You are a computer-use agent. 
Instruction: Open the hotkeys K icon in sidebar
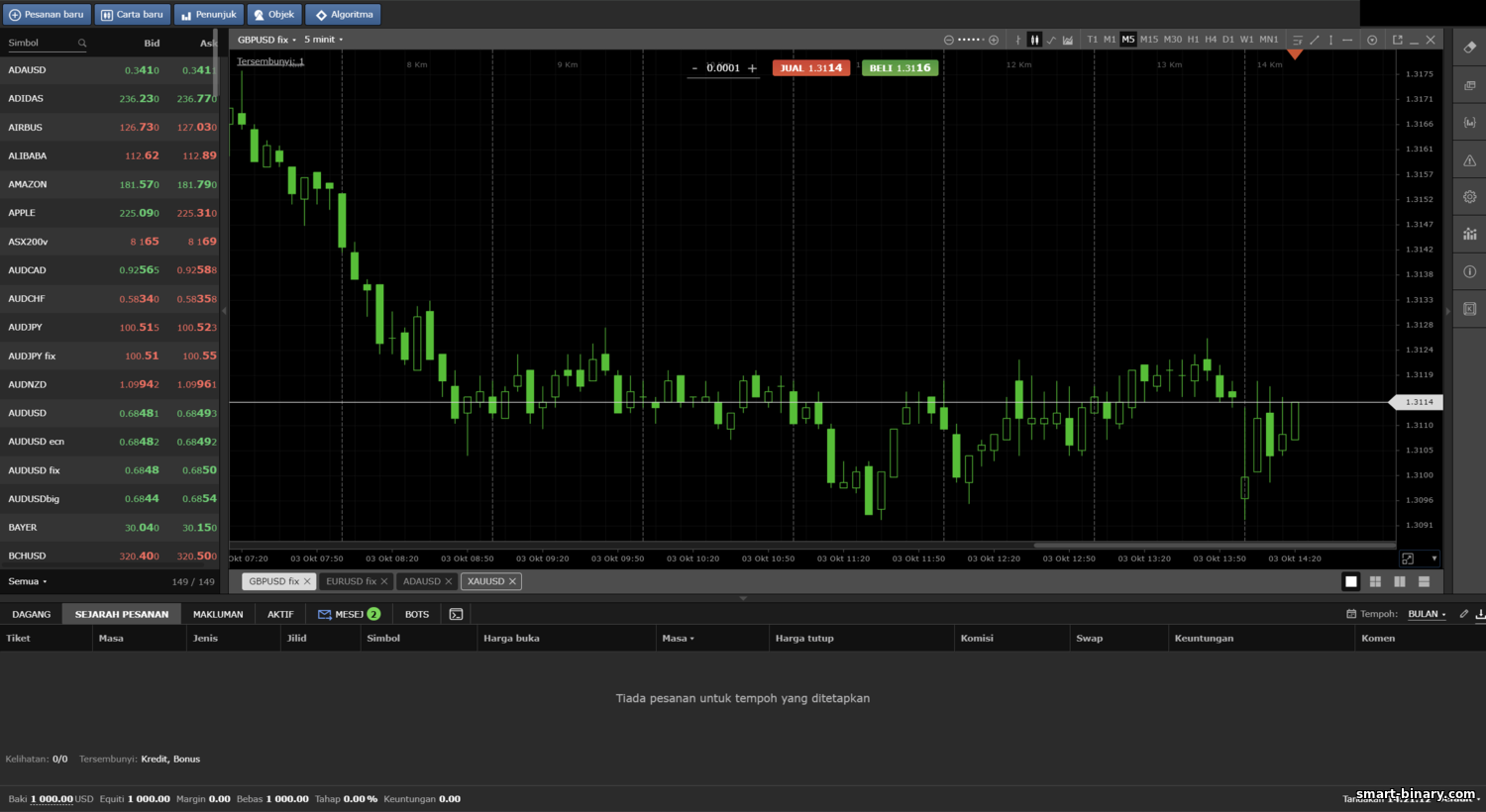tap(1470, 309)
